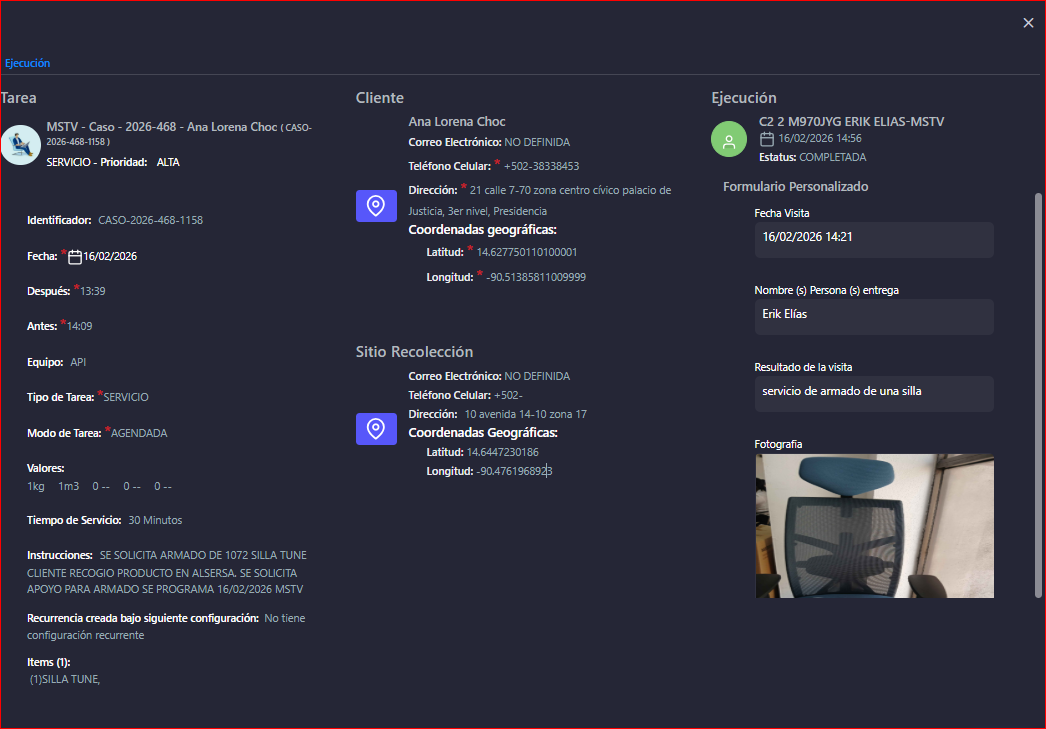Click the calendar icon beside execution date 14:56
1046x729 pixels.
pos(767,139)
